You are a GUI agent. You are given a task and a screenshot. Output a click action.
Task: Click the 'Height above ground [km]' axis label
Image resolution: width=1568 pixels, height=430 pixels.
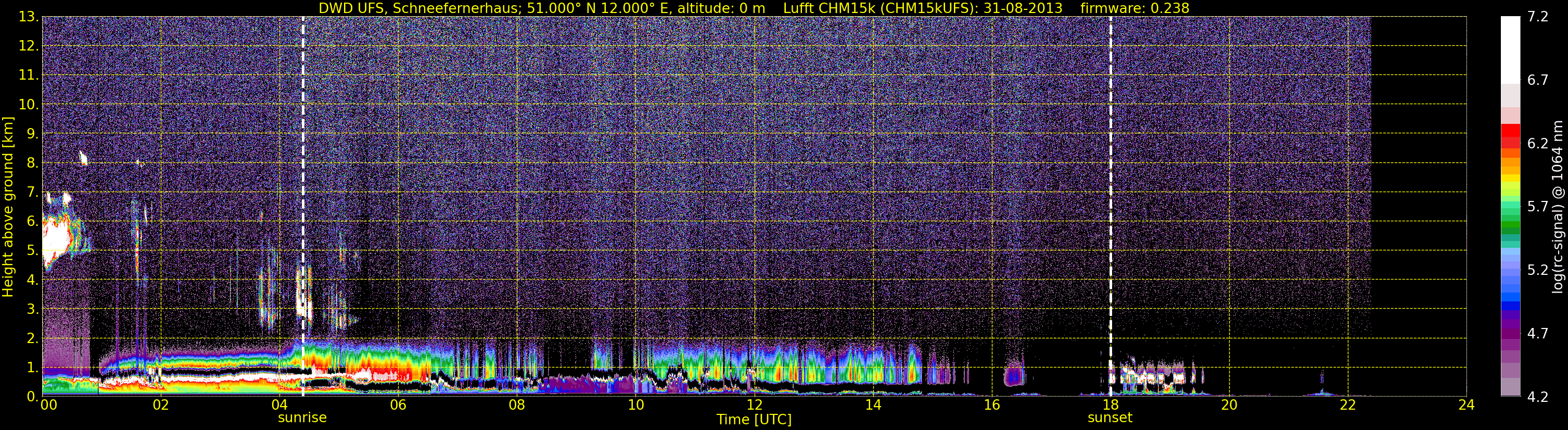click(x=8, y=207)
